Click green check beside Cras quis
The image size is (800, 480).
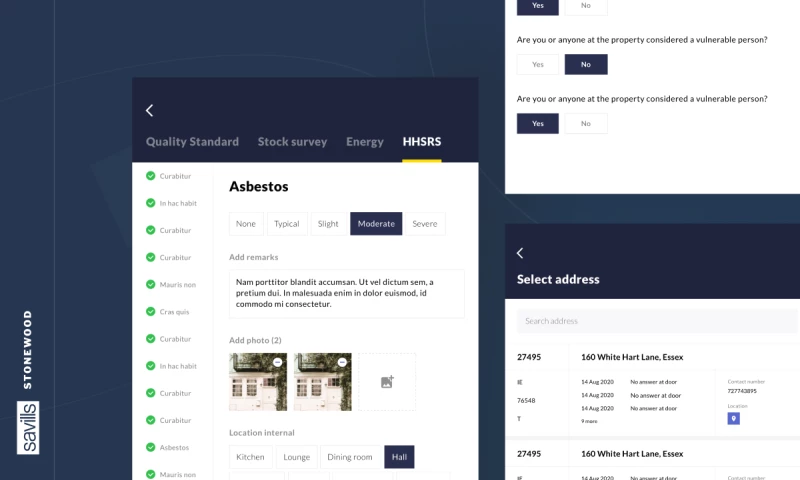[151, 311]
